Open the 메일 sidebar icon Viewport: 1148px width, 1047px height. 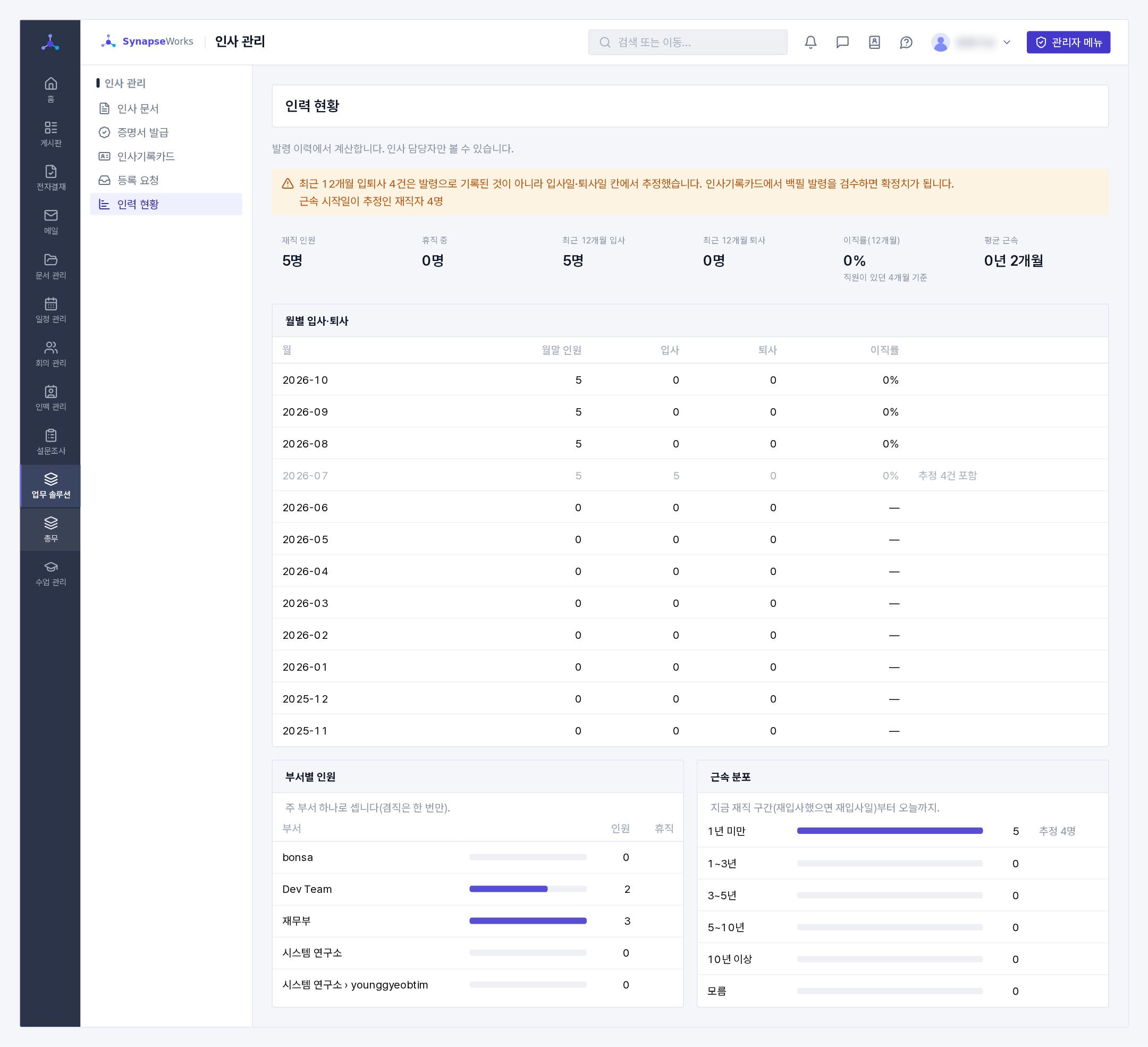[x=50, y=222]
